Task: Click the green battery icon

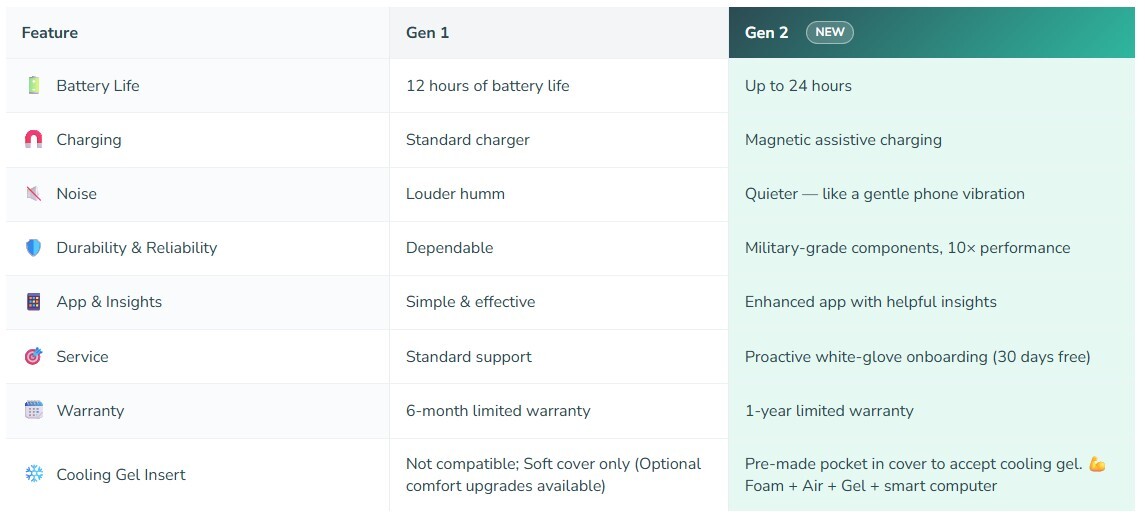Action: [x=34, y=86]
